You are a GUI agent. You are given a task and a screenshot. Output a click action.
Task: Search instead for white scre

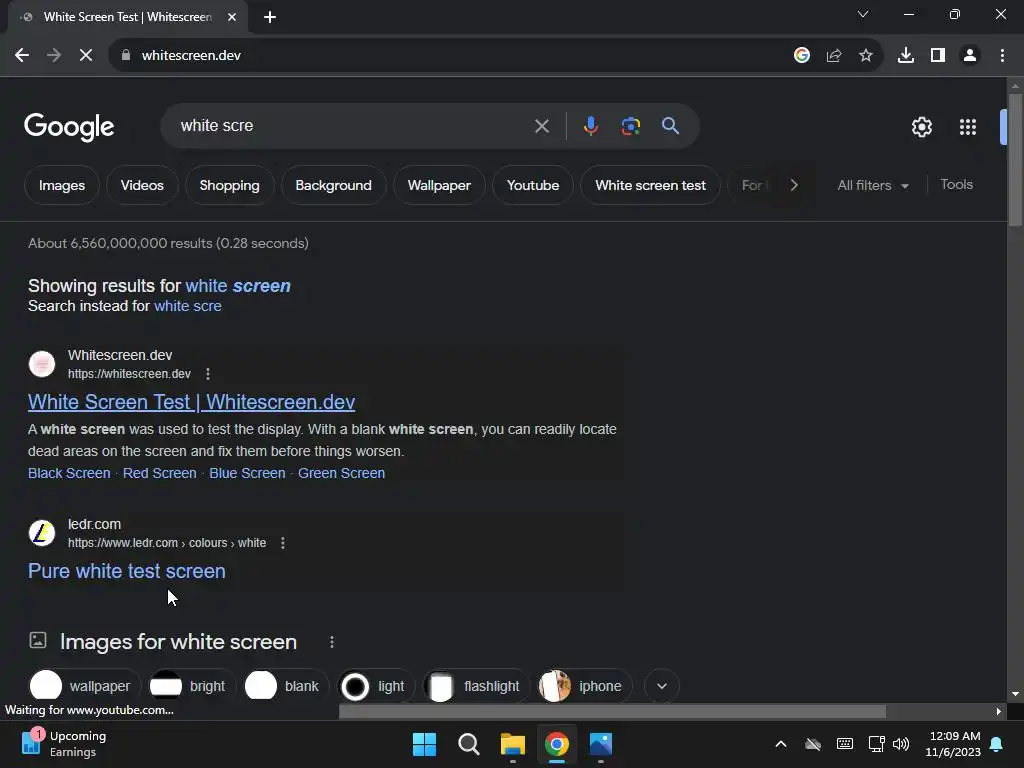click(x=187, y=306)
